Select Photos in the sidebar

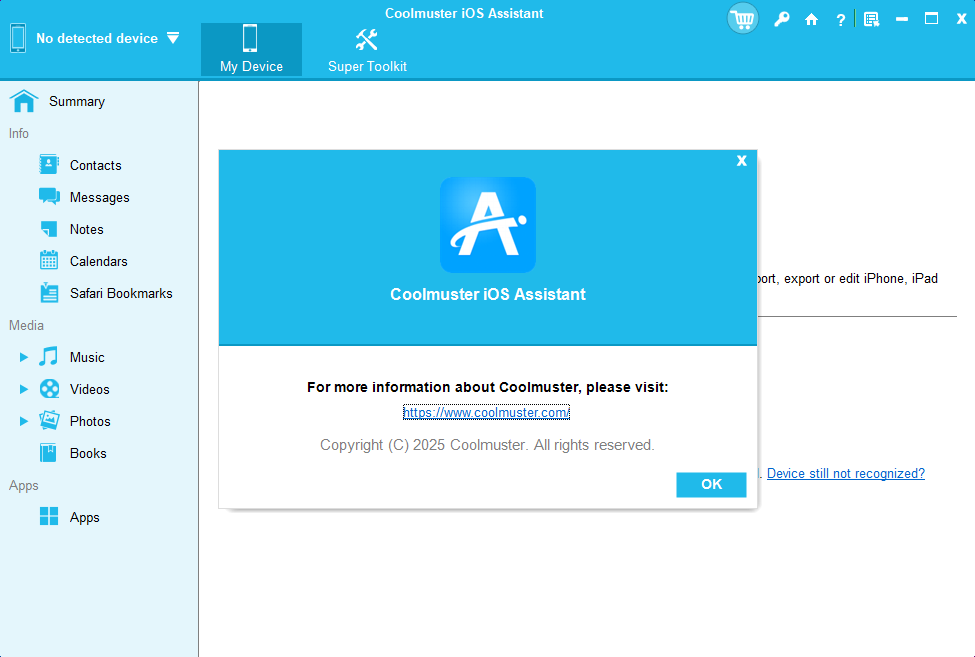pyautogui.click(x=90, y=421)
